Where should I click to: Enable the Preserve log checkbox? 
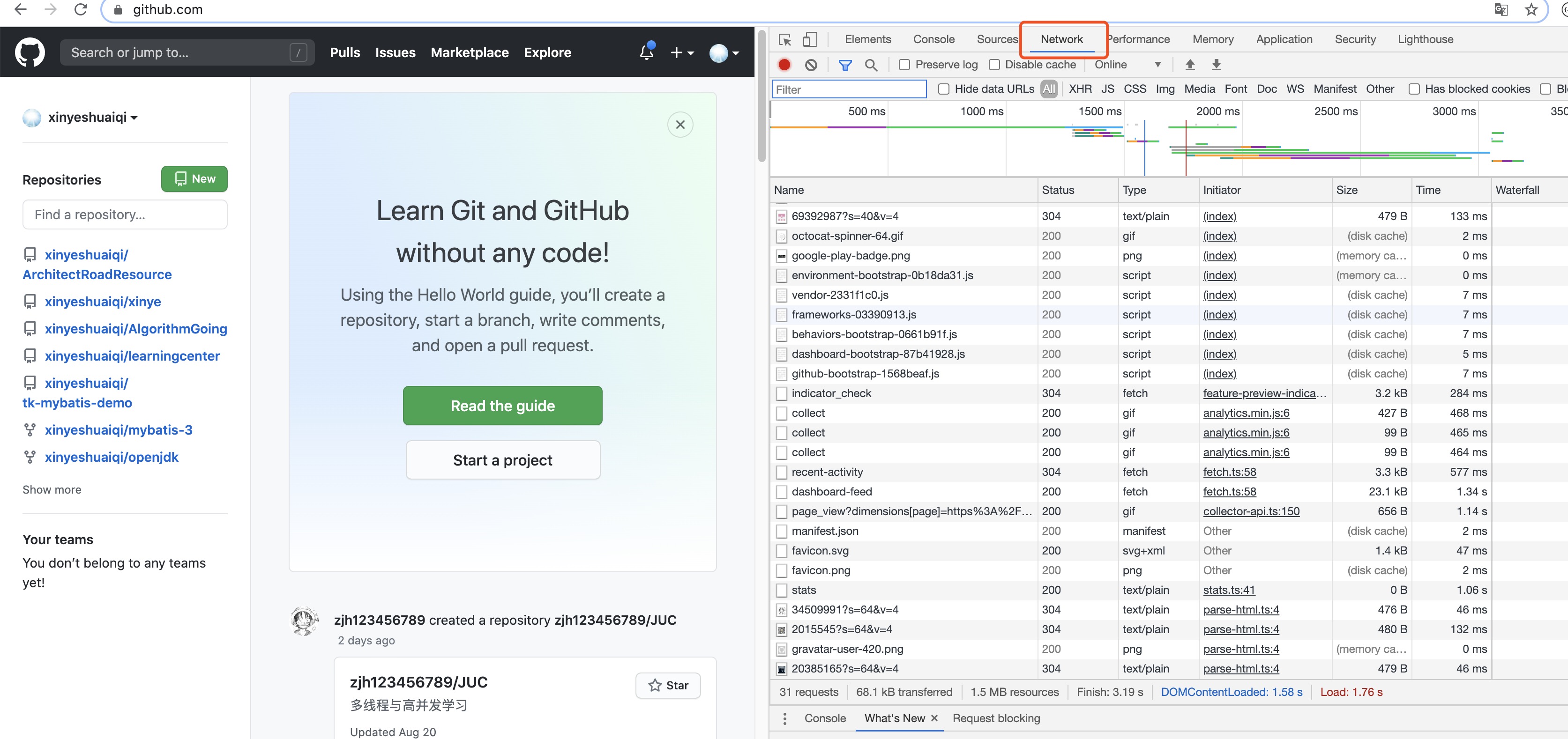(x=904, y=65)
